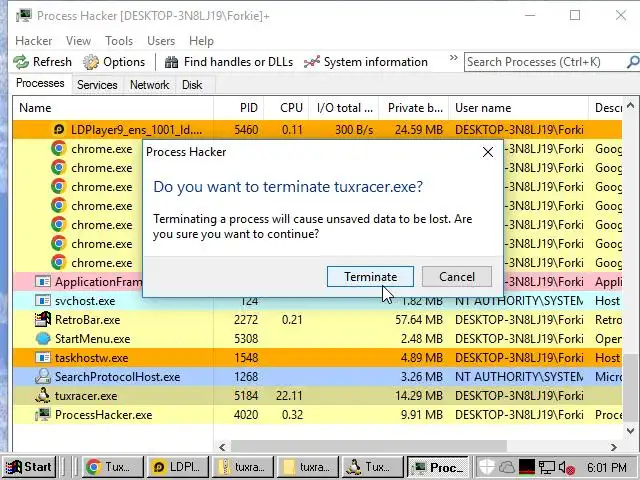The image size is (640, 480).
Task: Open the View menu
Action: click(x=78, y=41)
